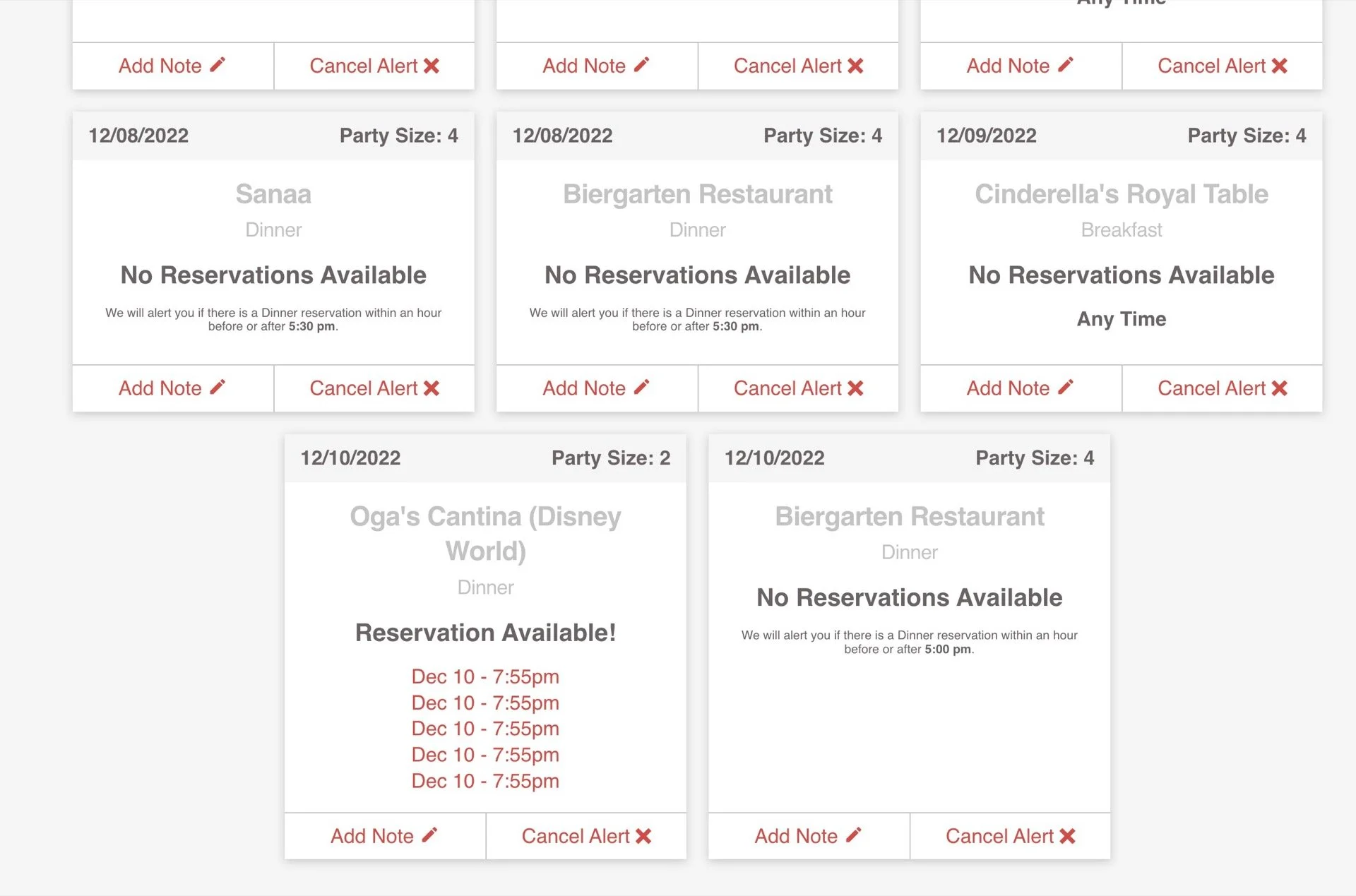Select third Dec 10 - 7:55pm time slot
Viewport: 1356px width, 896px height.
click(485, 729)
